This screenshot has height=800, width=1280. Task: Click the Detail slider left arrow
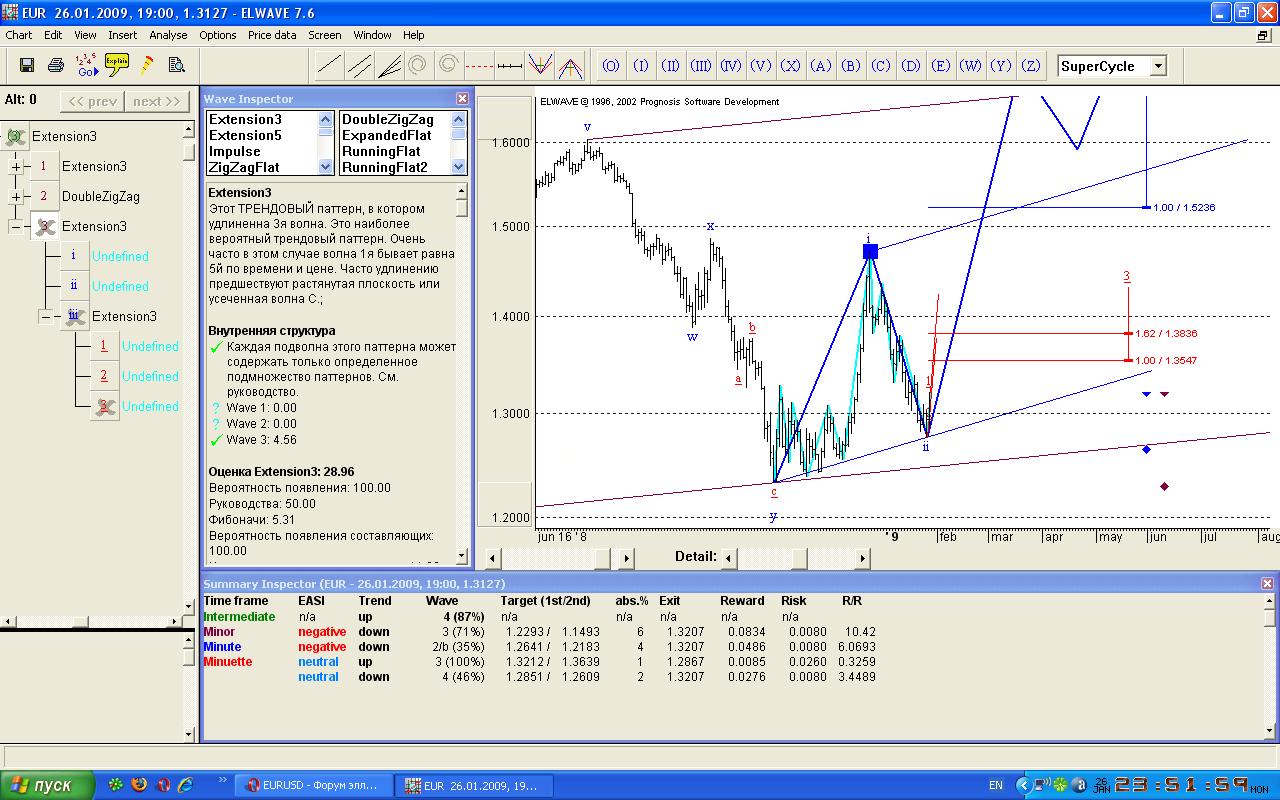coord(730,558)
